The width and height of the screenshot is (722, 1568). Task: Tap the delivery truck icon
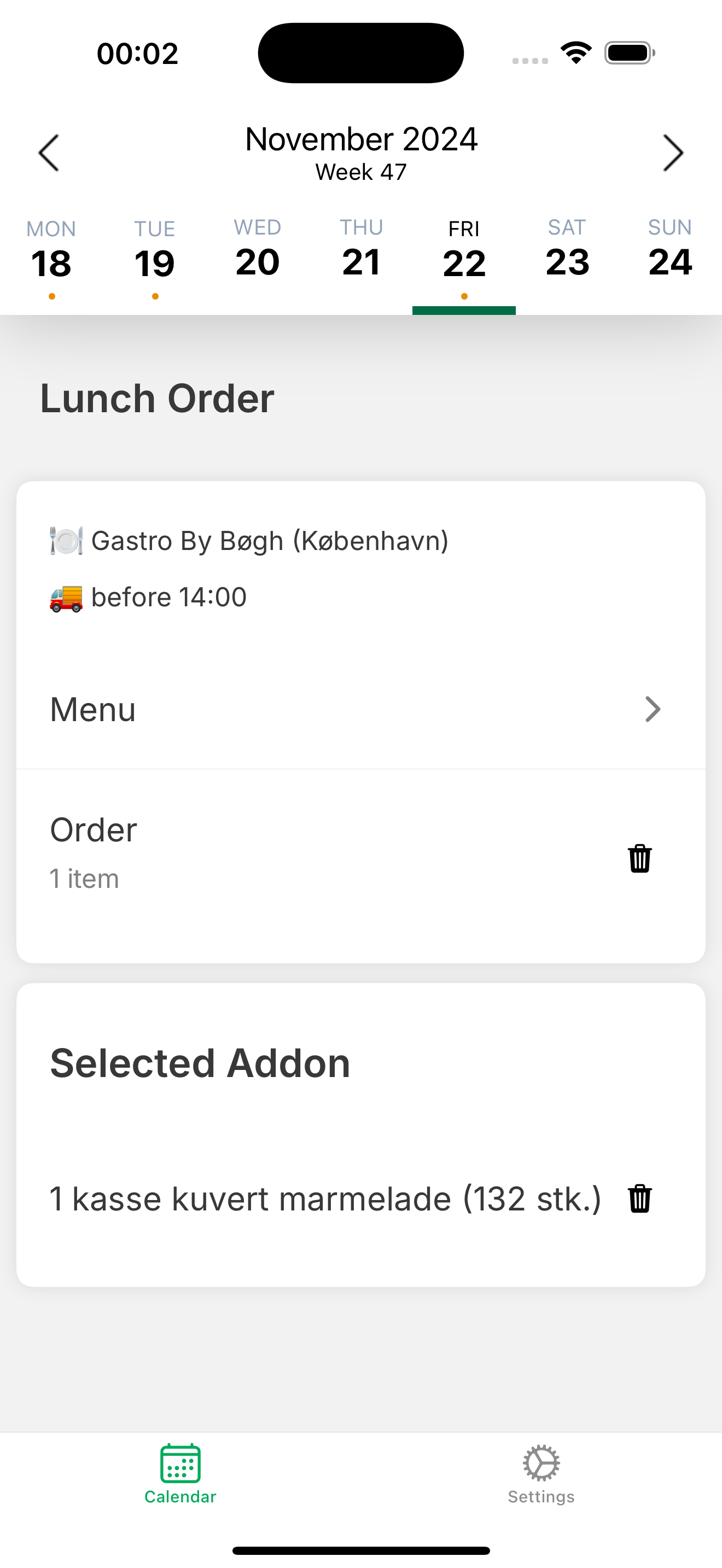point(66,597)
